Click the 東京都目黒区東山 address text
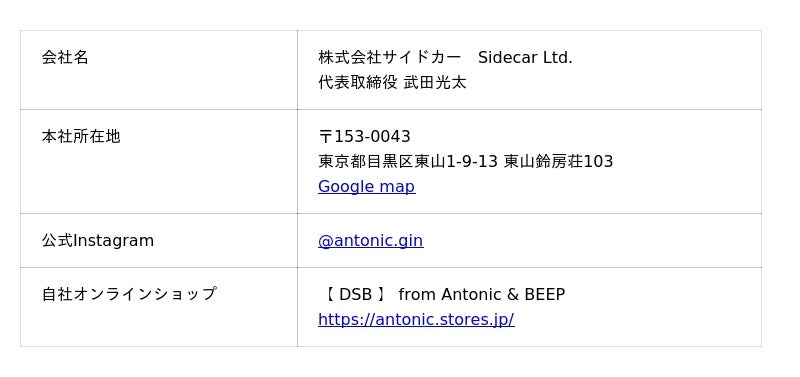This screenshot has height=377, width=800. coord(382,161)
